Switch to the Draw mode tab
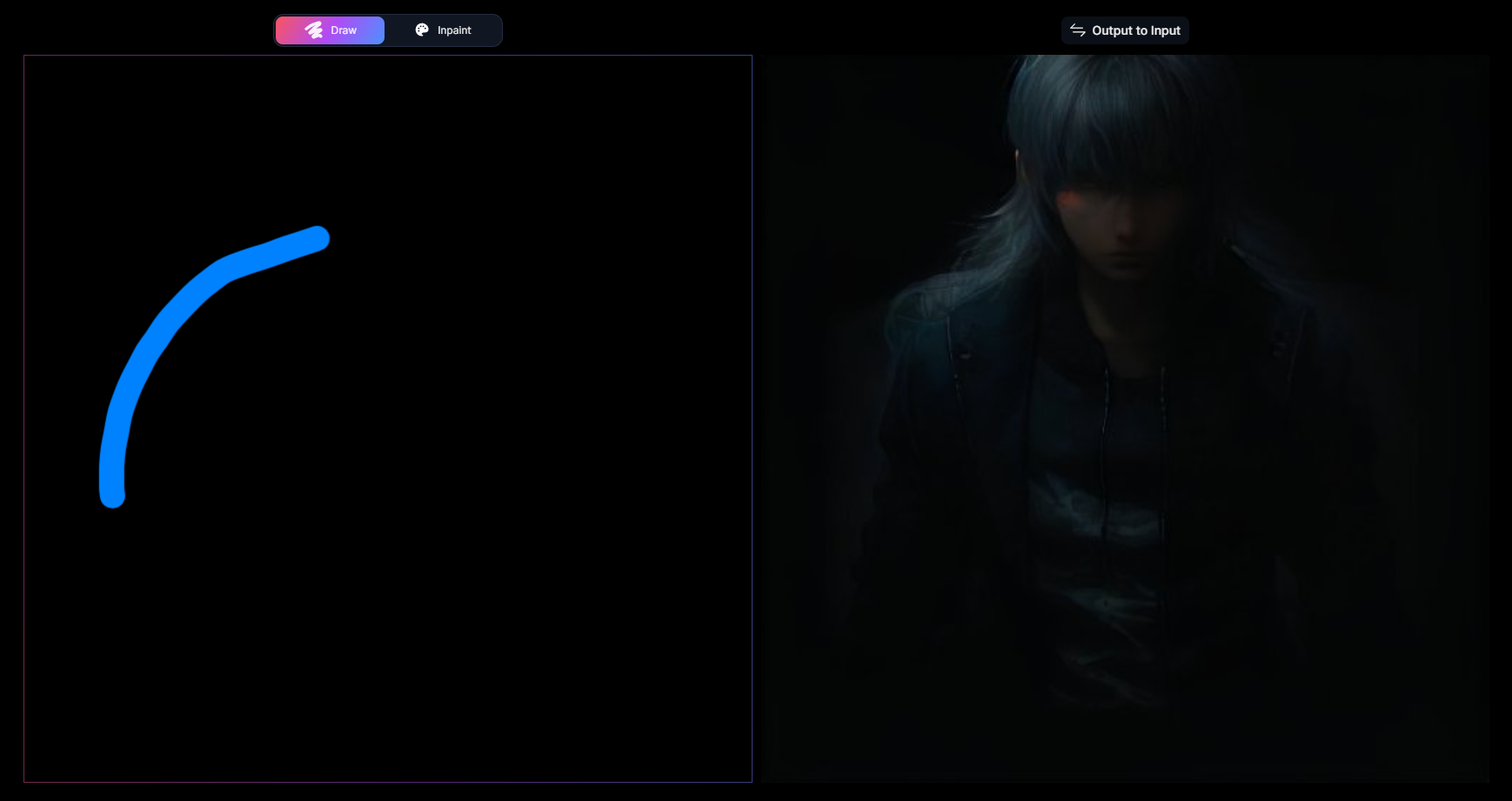Screen dimensions: 1512x801 pyautogui.click(x=330, y=30)
